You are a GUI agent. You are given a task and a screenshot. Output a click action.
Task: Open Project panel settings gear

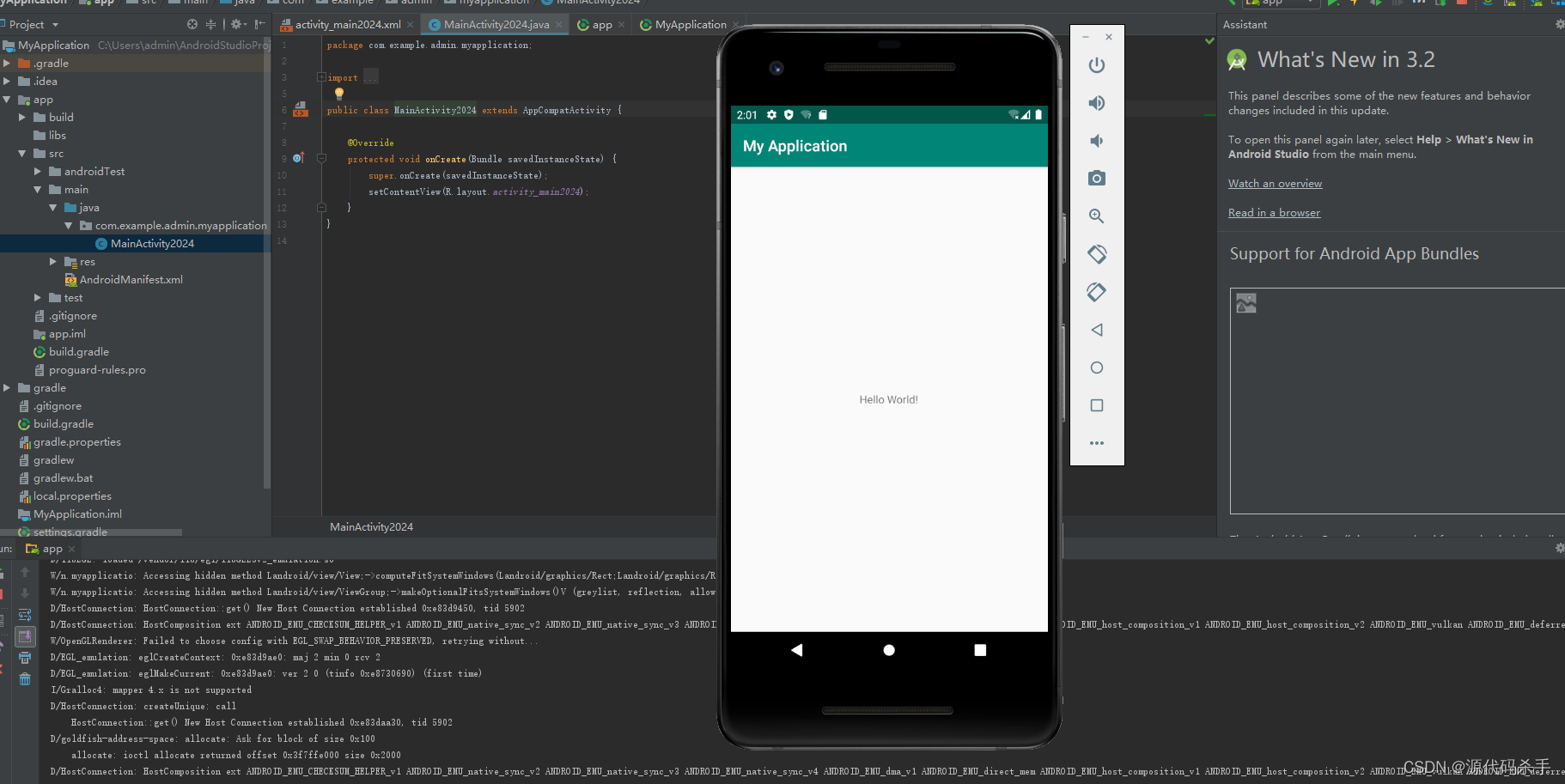point(236,25)
